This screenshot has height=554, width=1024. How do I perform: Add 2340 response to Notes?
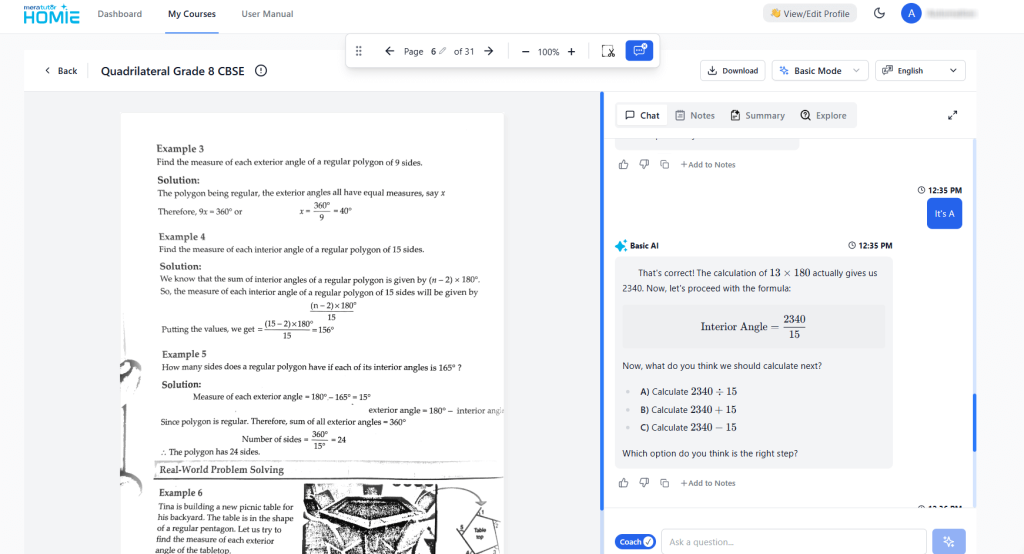708,483
